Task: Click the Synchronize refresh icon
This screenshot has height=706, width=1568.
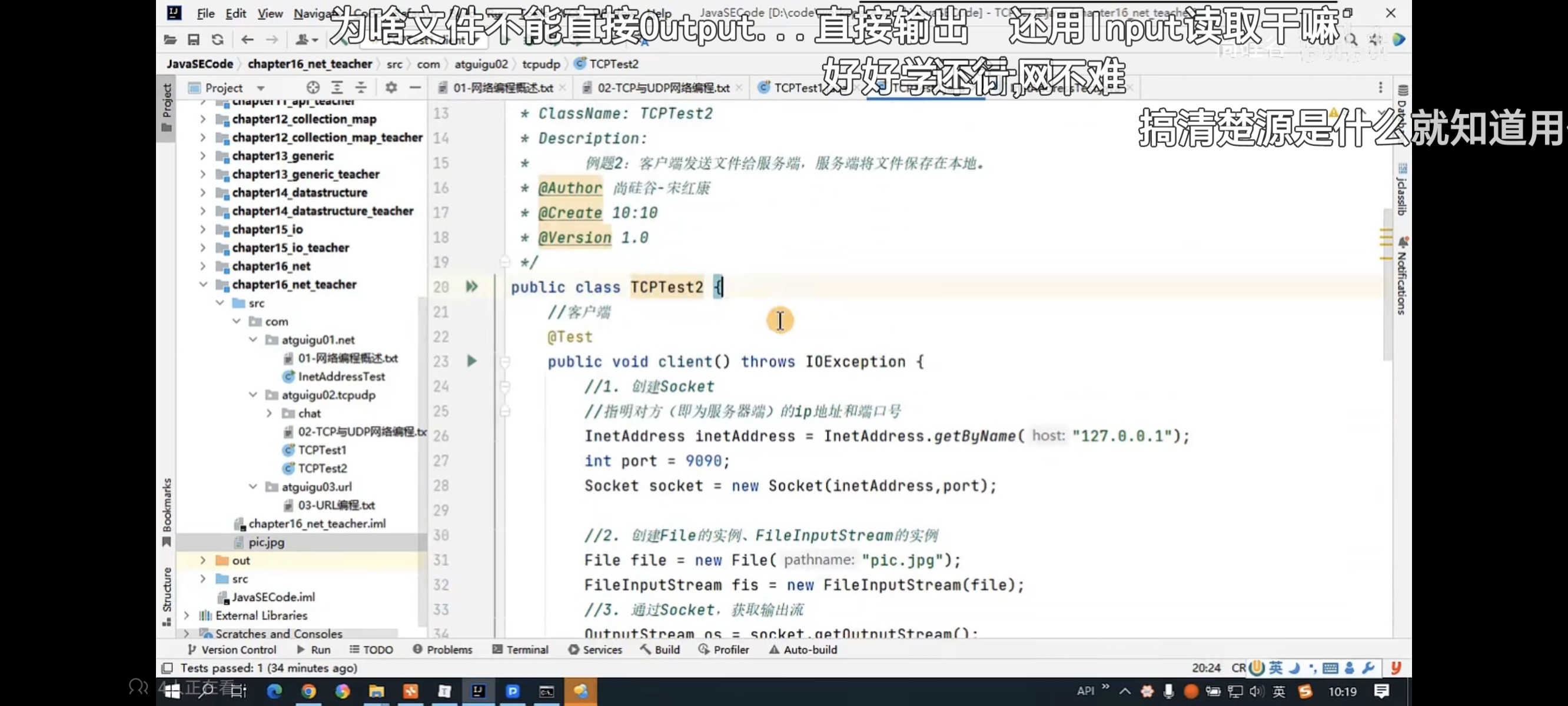Action: coord(217,39)
